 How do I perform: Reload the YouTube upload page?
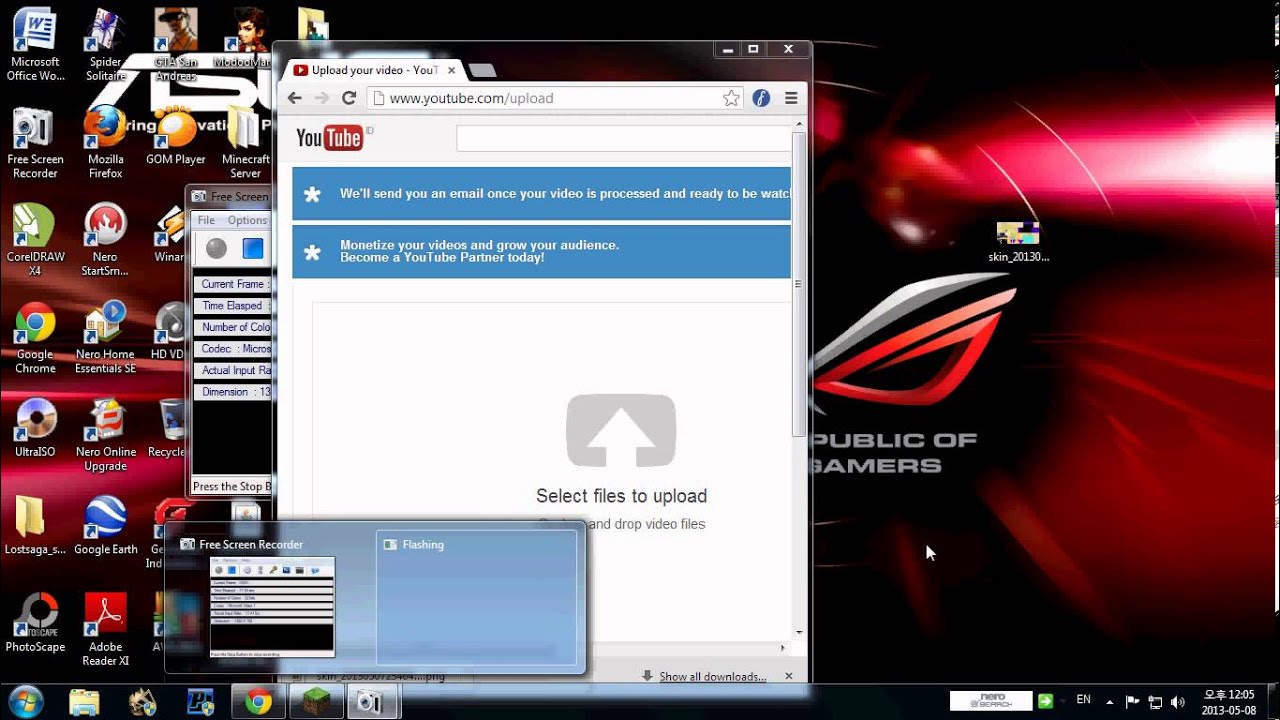[x=349, y=98]
